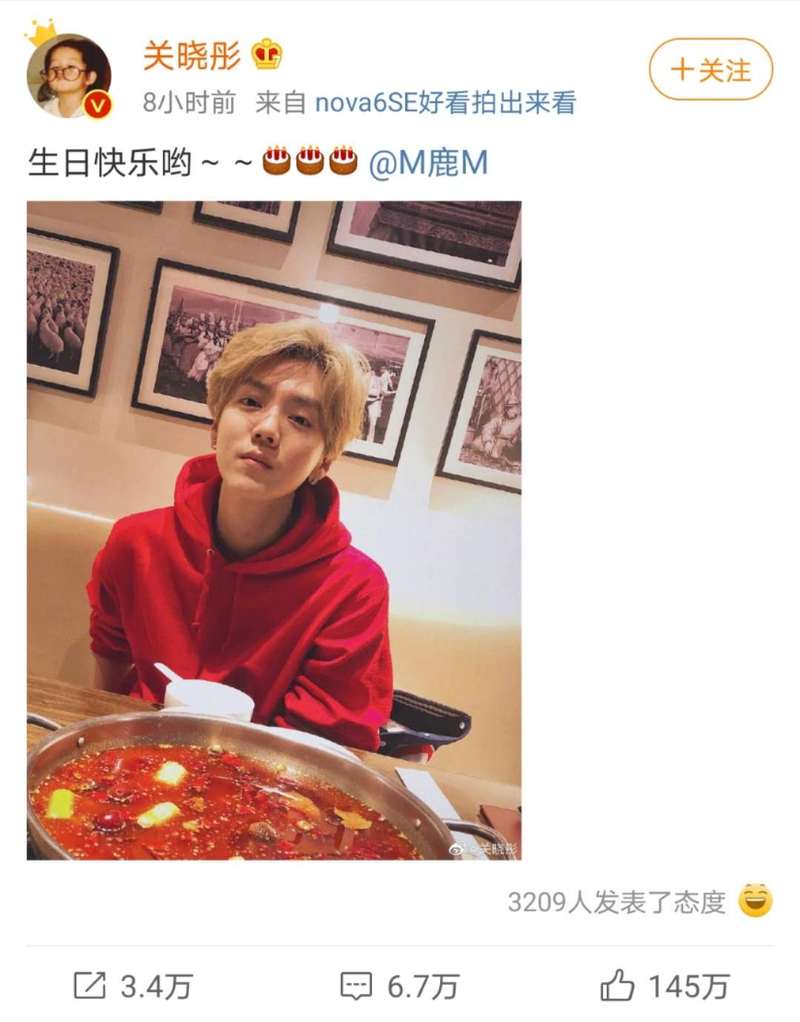Screen dimensions: 800x1022
Task: Open the hot pot photo
Action: tap(274, 531)
